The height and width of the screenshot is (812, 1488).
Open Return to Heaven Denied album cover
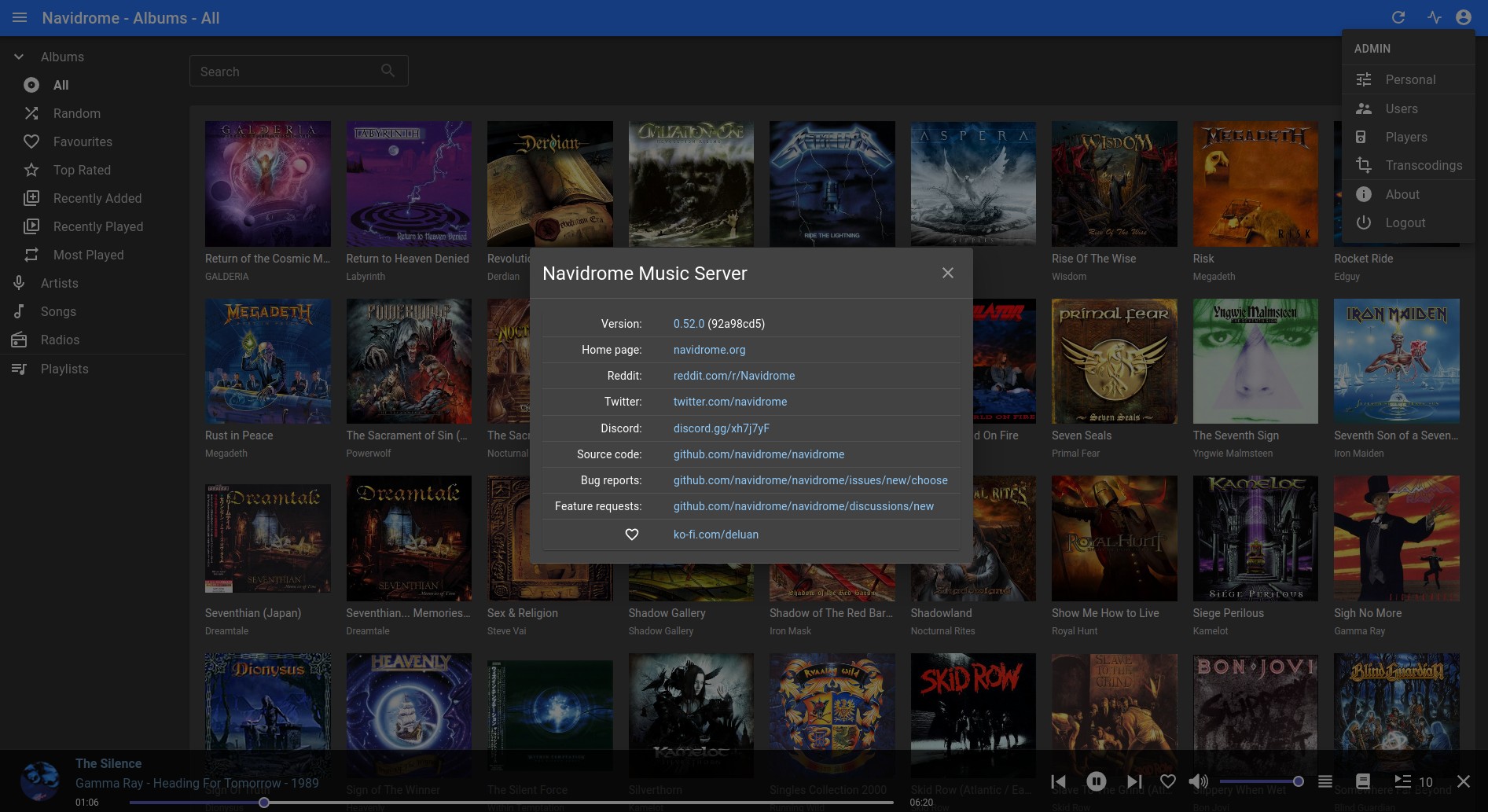409,184
